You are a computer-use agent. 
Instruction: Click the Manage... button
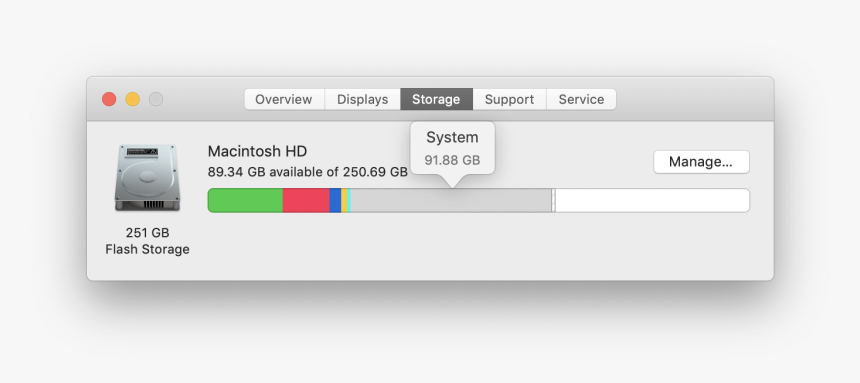(x=701, y=162)
